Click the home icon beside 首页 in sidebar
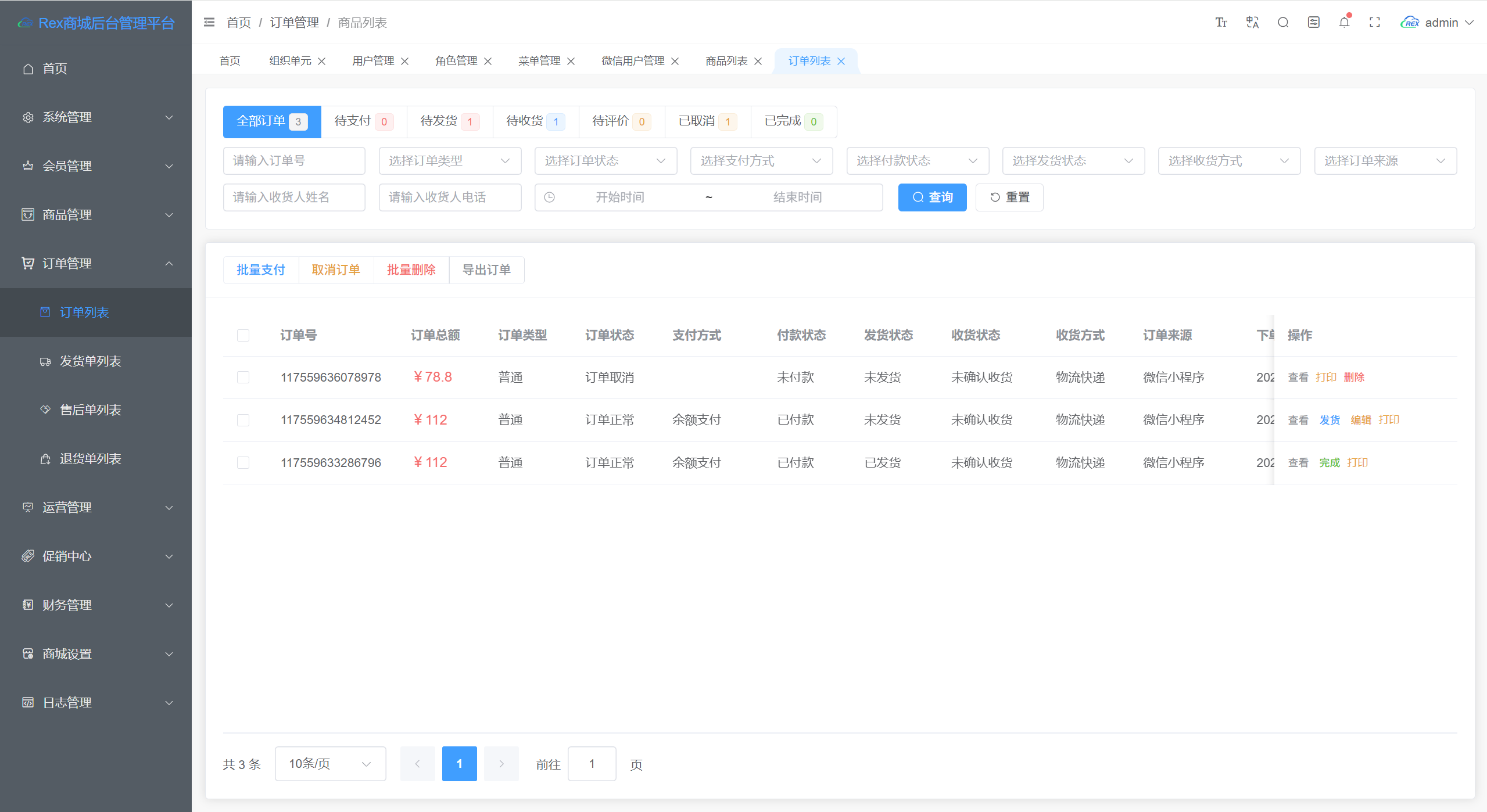 coord(28,69)
